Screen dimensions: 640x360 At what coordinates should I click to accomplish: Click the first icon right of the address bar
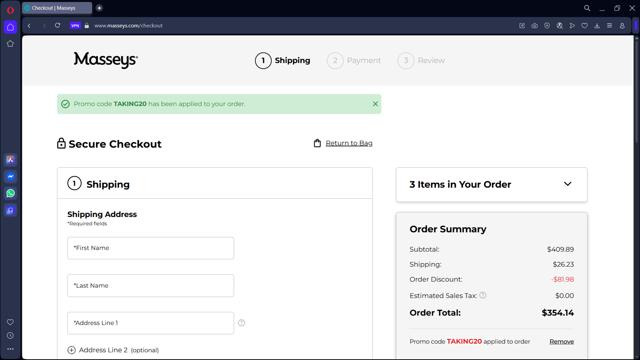click(522, 26)
